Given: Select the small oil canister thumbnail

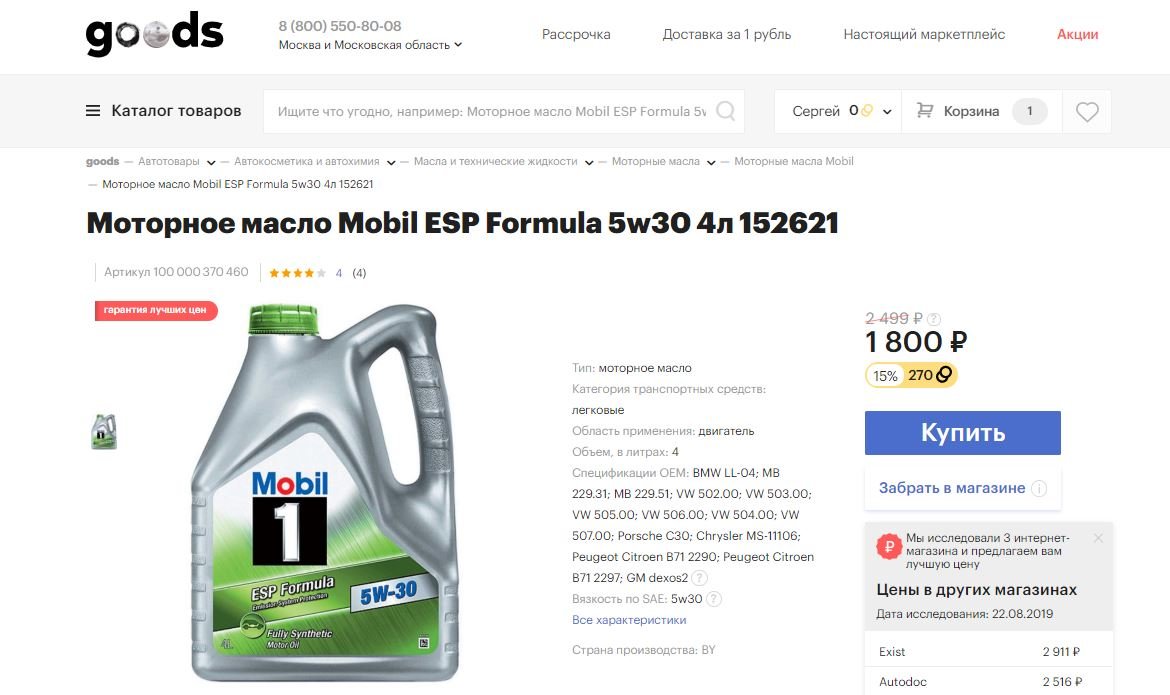Looking at the screenshot, I should [104, 431].
